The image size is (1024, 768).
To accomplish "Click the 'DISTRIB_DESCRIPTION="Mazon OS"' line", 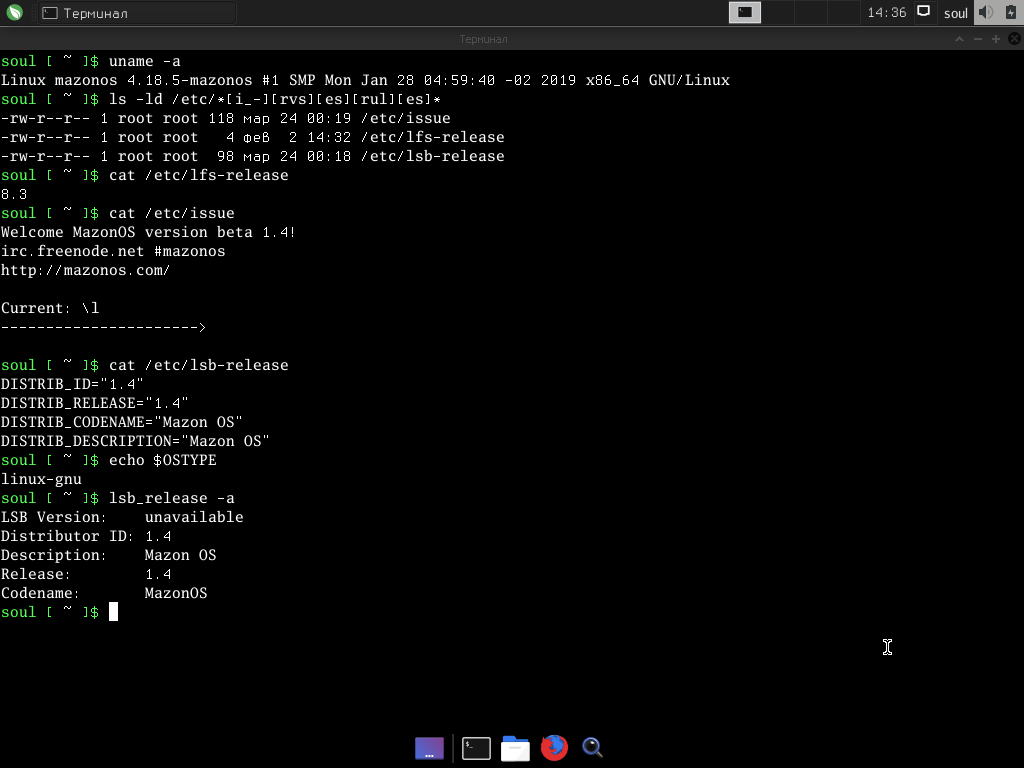I will (x=135, y=441).
